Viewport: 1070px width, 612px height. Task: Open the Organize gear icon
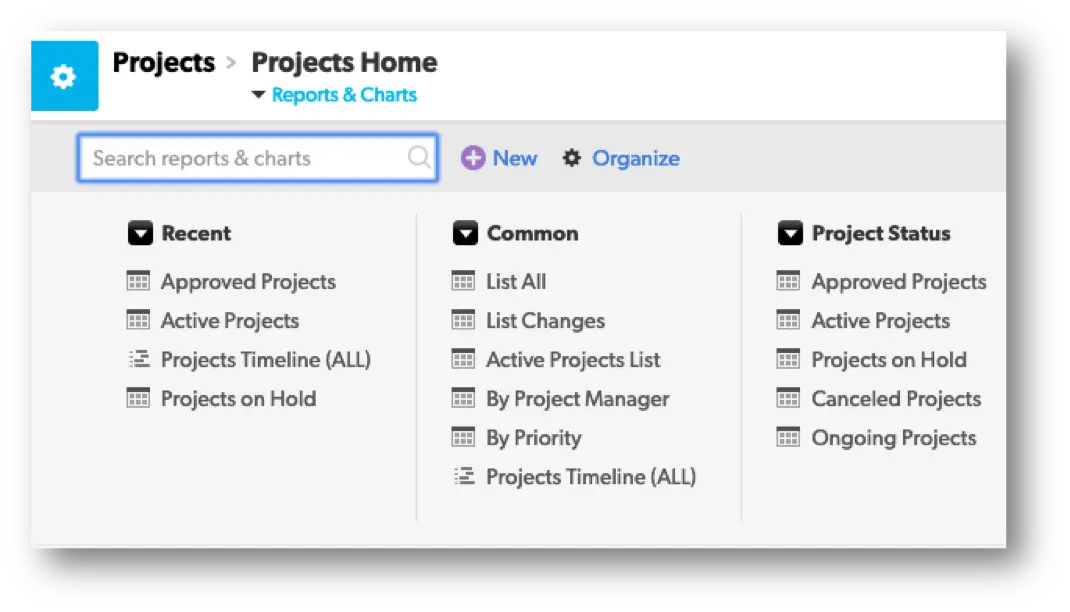coord(571,157)
